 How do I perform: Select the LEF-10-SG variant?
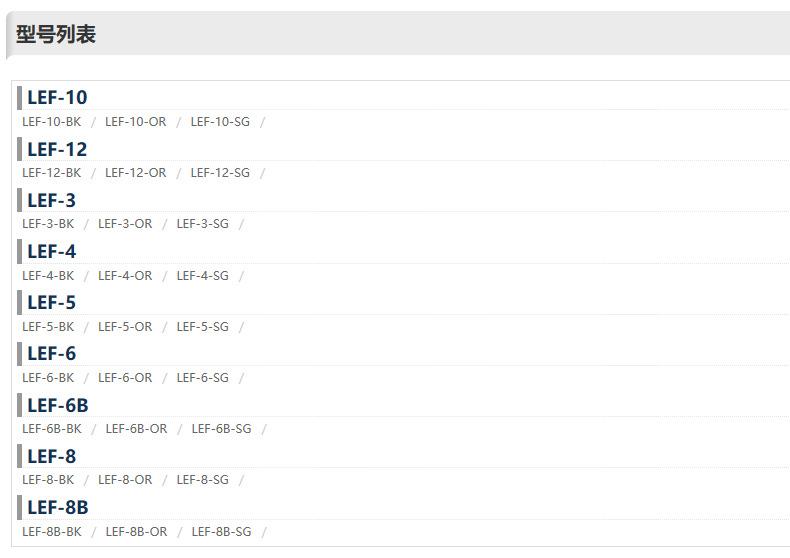[220, 122]
